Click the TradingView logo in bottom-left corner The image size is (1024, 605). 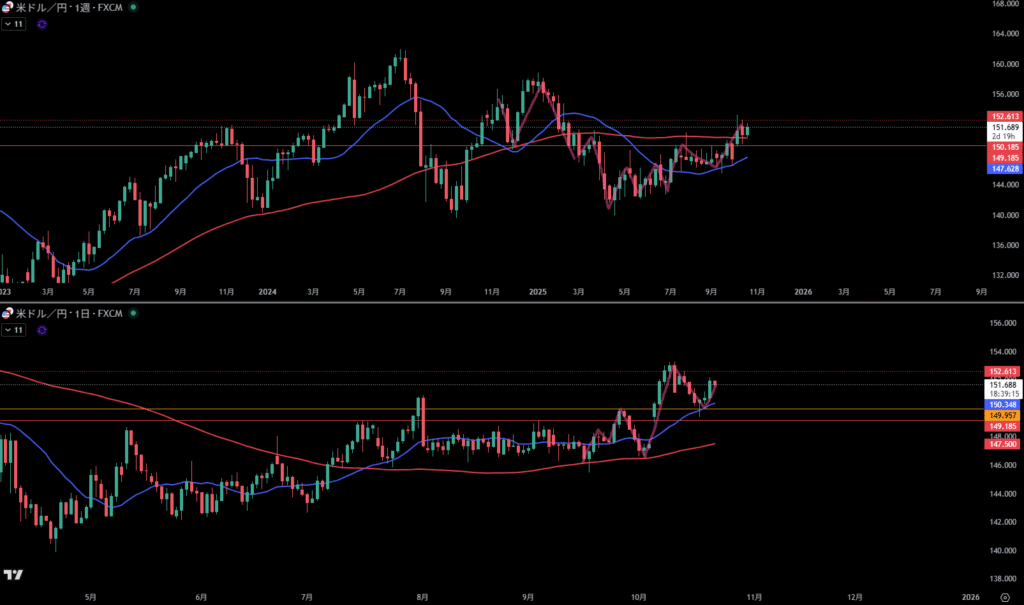pos(13,575)
